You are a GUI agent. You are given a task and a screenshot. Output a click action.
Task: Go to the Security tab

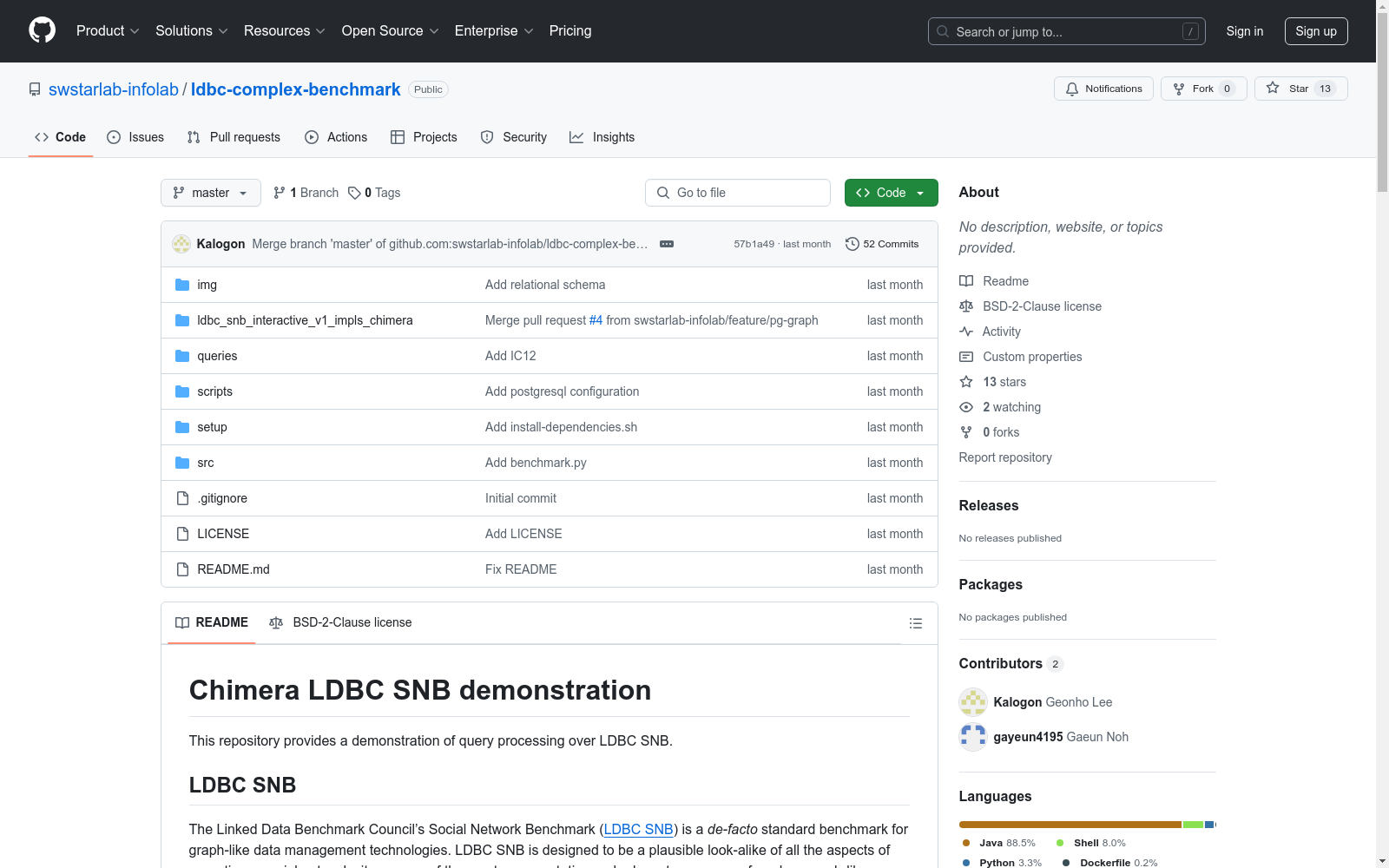(x=514, y=137)
